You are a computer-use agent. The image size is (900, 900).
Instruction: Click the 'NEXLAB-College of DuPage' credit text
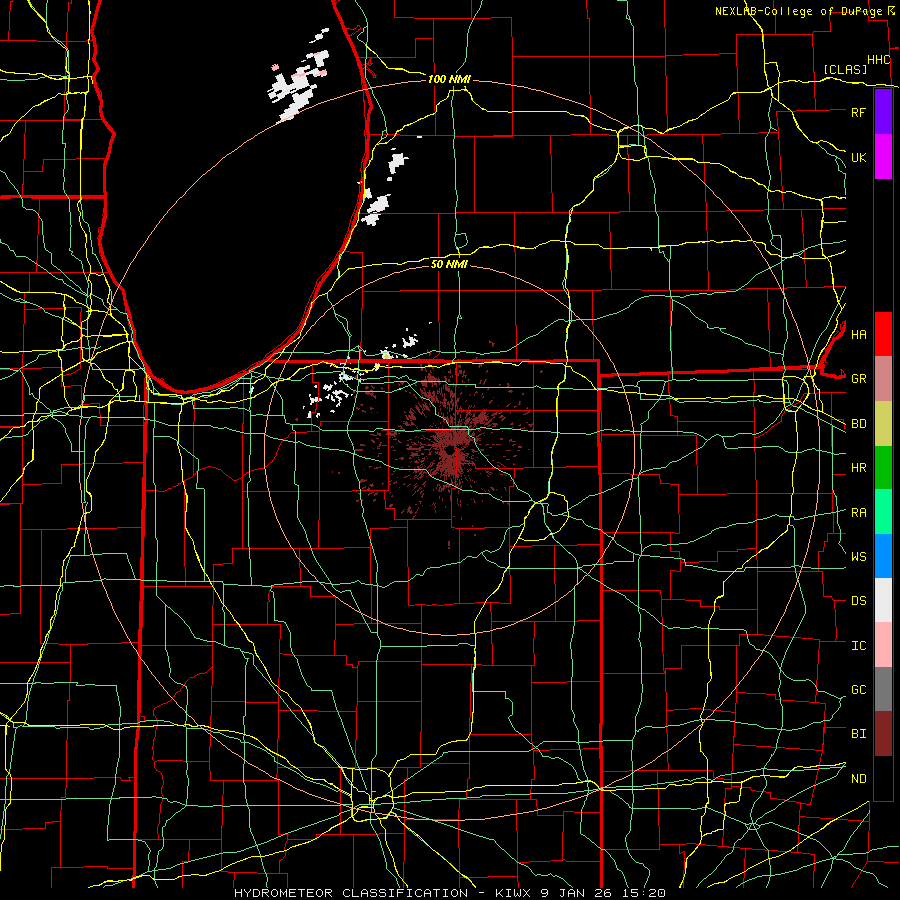coord(798,11)
